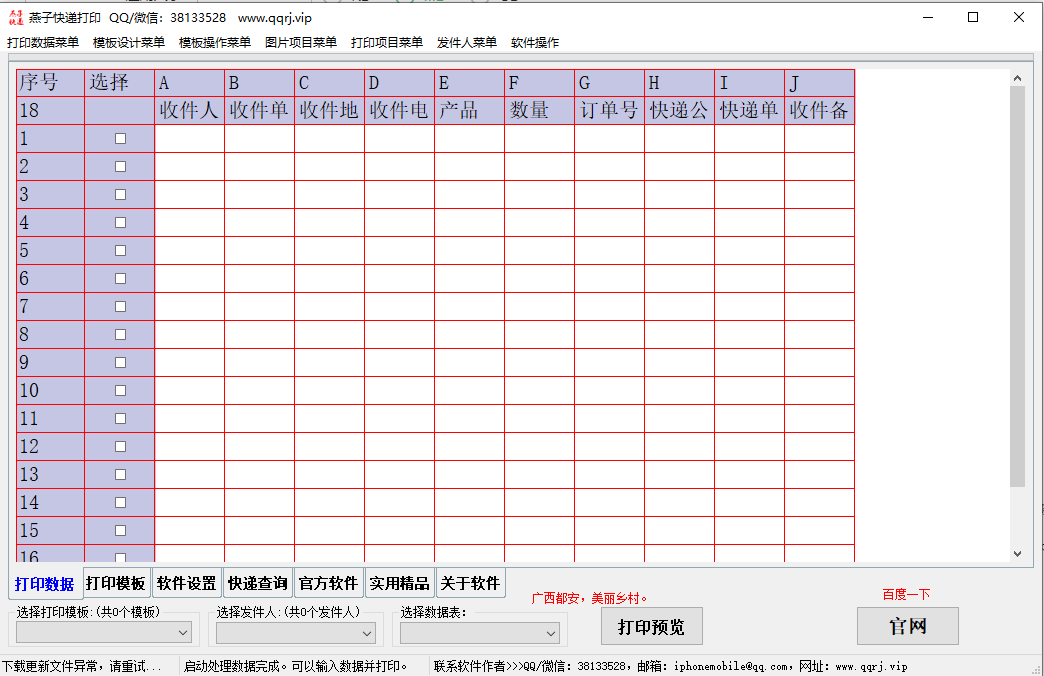Expand the 选择数据表 dropdown
This screenshot has width=1044, height=676.
coord(479,633)
